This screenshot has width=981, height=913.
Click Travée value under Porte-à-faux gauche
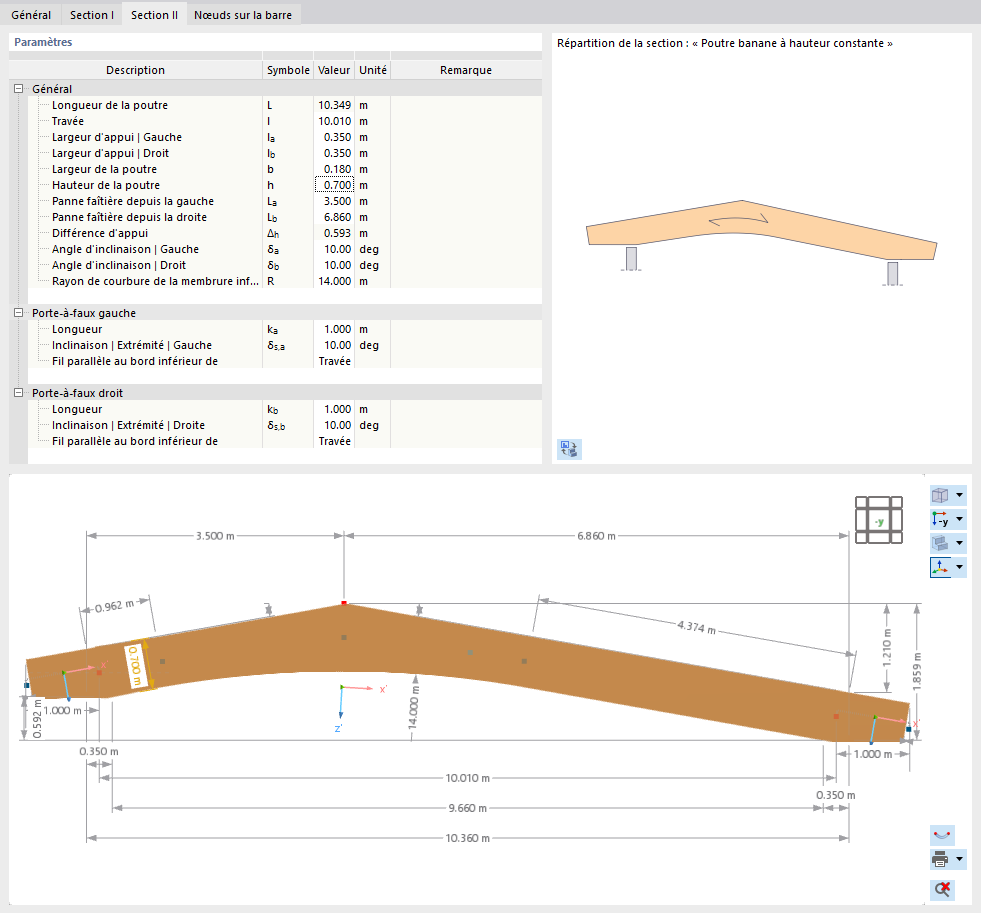pos(334,361)
